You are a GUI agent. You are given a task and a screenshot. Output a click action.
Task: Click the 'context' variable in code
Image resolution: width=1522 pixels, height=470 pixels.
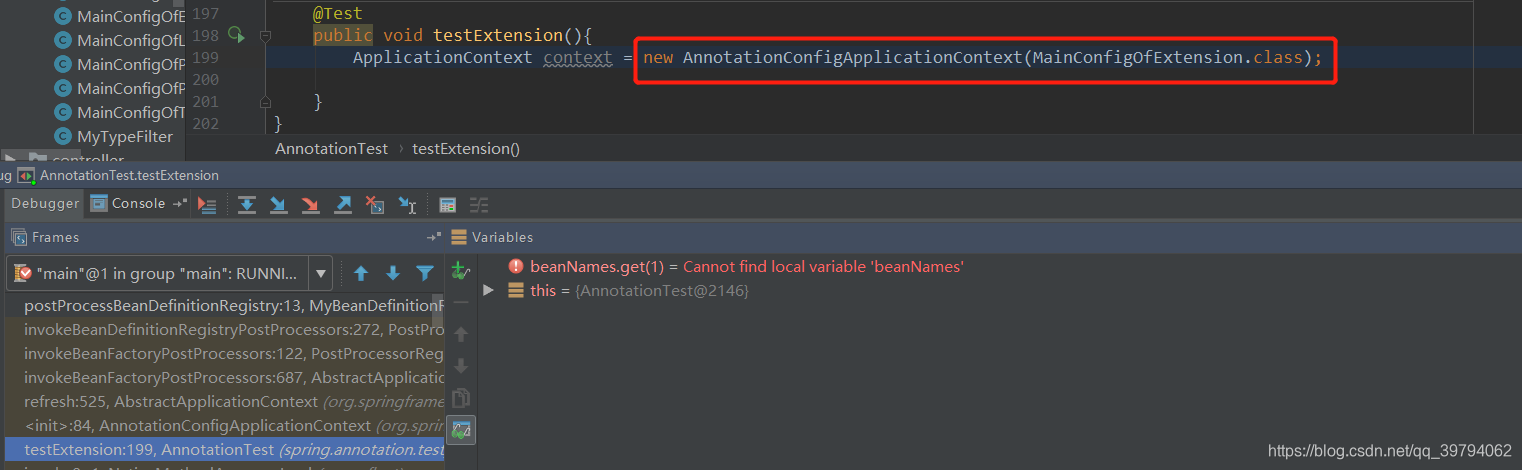point(577,57)
